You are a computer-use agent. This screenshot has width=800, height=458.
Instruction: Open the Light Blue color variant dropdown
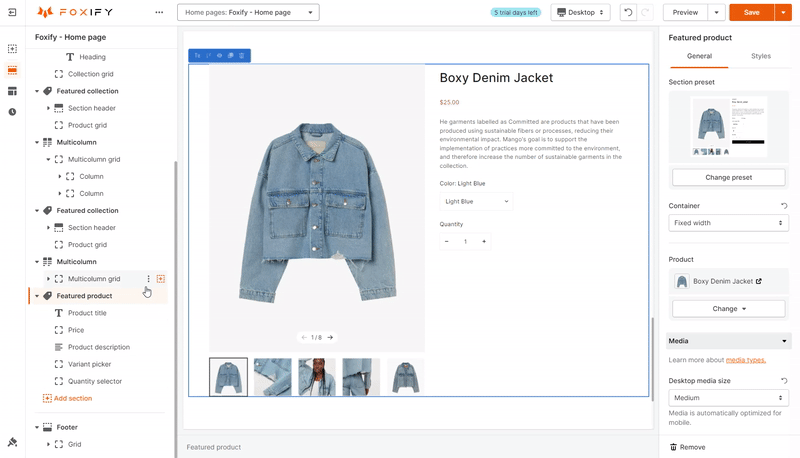coord(476,201)
